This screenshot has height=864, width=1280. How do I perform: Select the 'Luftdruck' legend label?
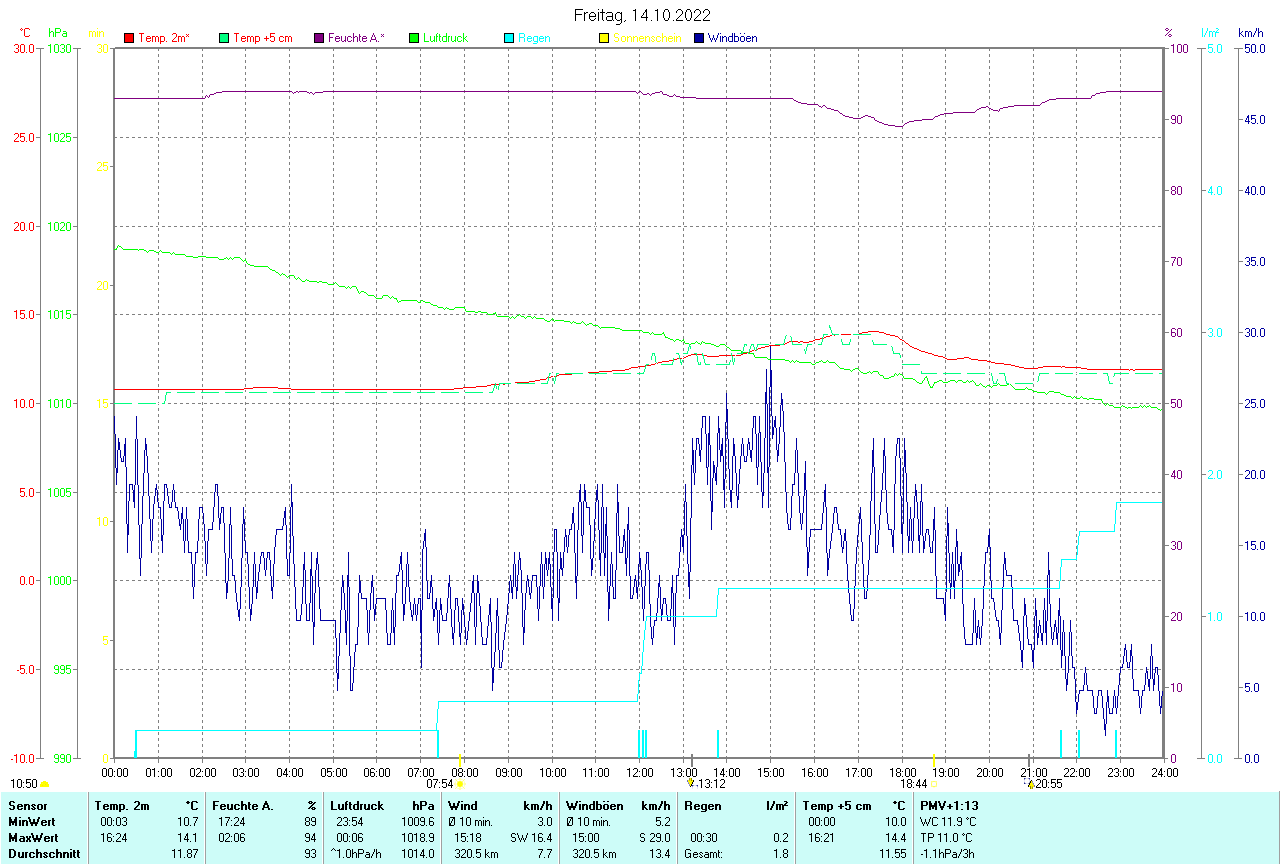point(445,38)
